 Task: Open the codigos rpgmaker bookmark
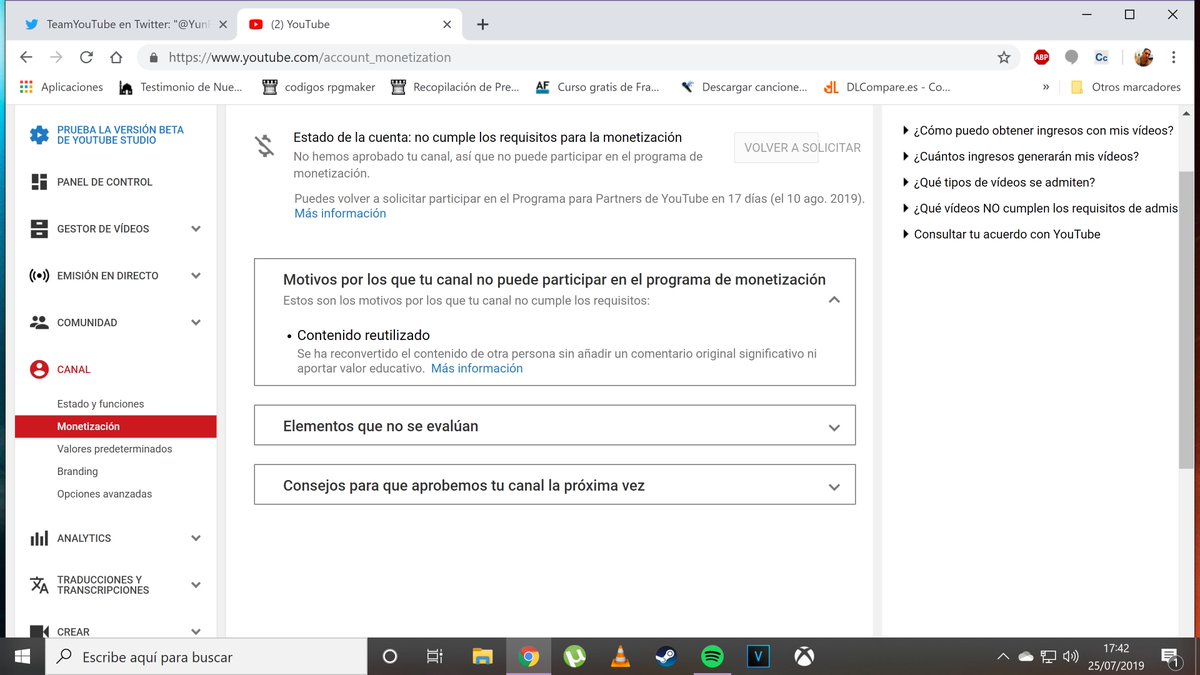[319, 87]
